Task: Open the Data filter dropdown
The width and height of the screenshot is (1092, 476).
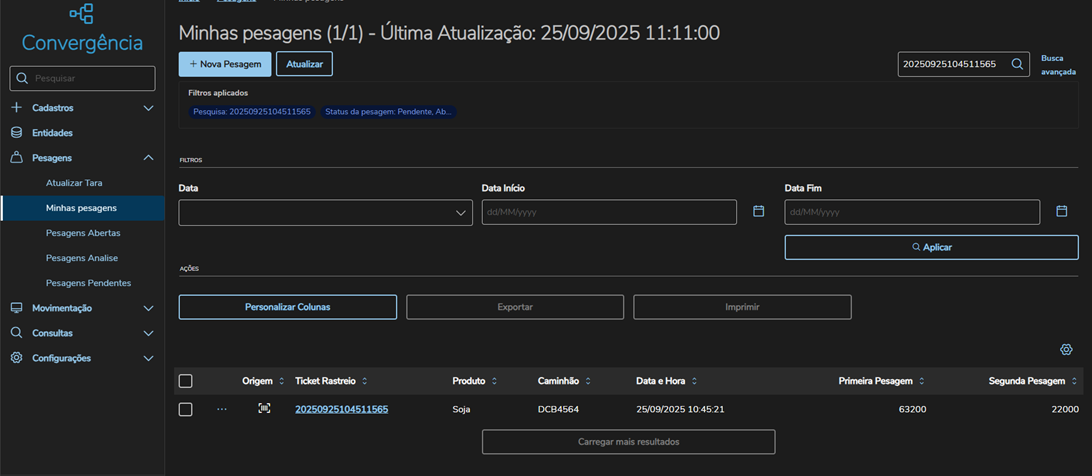Action: pos(325,213)
